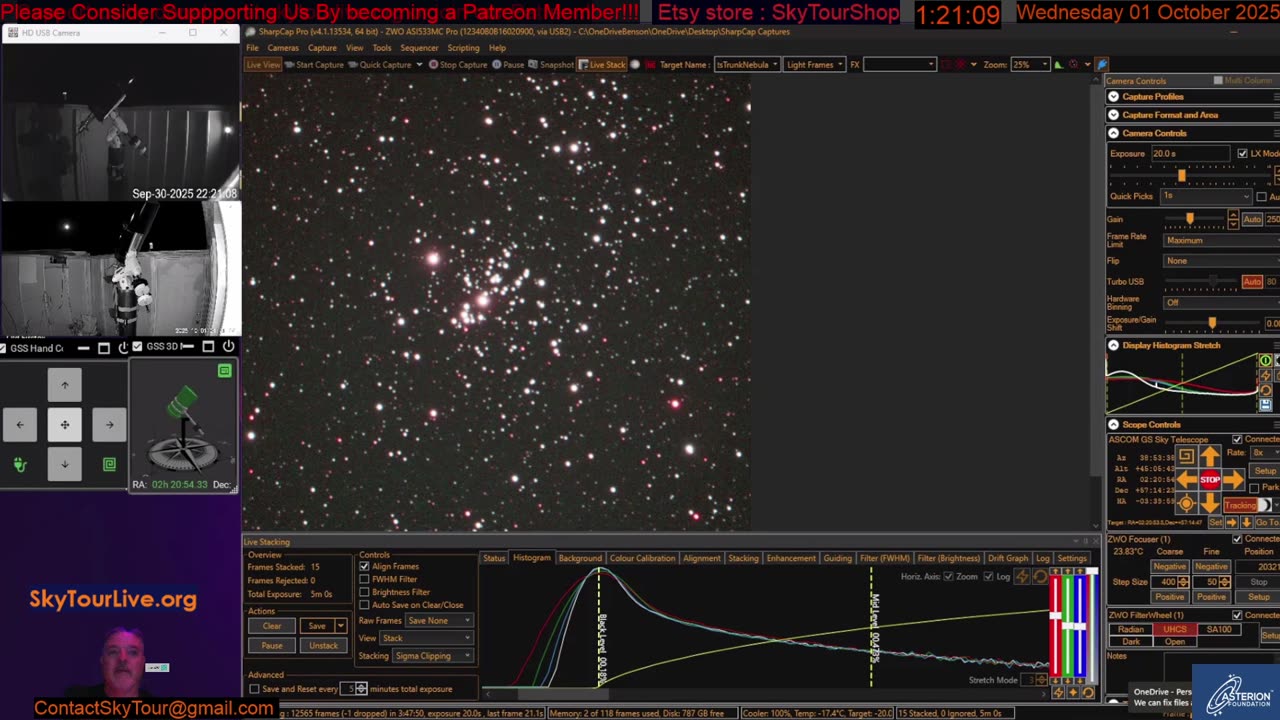
Task: Open the Cameras menu
Action: [x=283, y=48]
